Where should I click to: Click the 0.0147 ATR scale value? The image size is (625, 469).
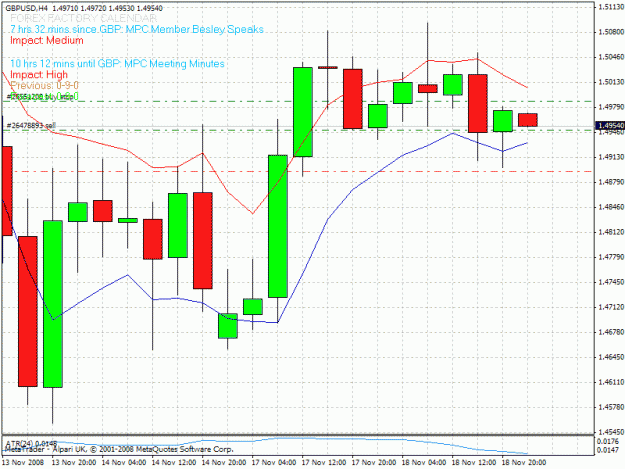(608, 450)
